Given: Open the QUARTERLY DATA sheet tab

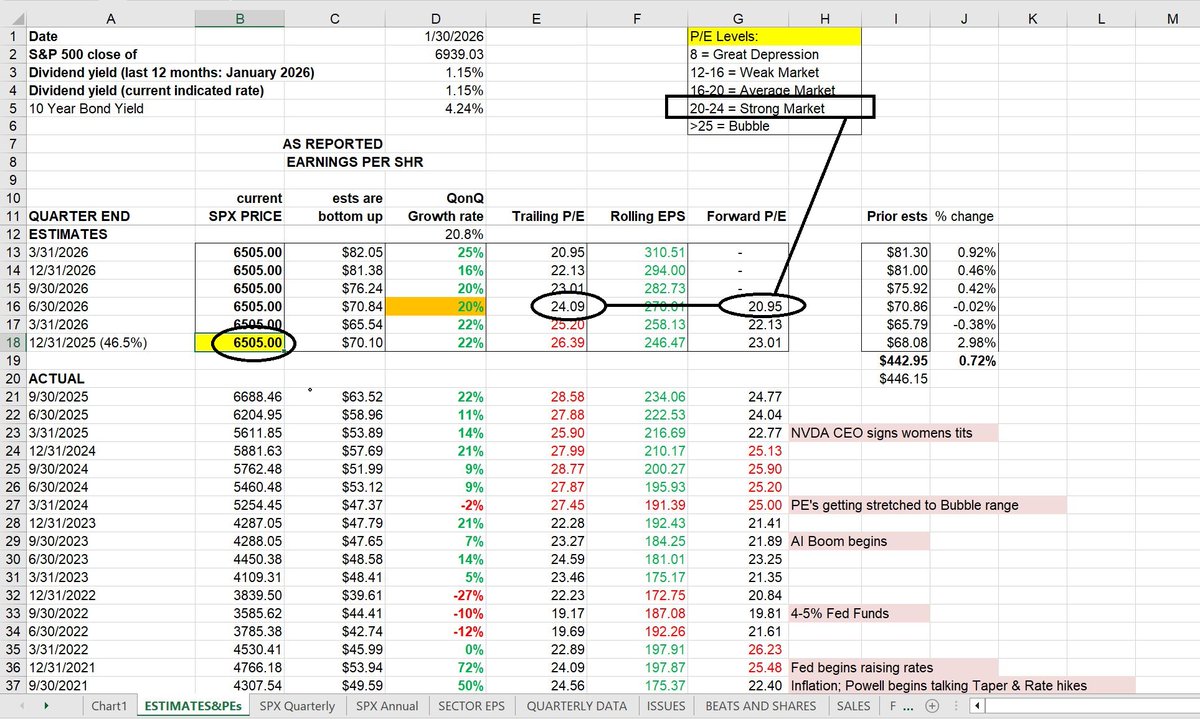Looking at the screenshot, I should click(578, 705).
